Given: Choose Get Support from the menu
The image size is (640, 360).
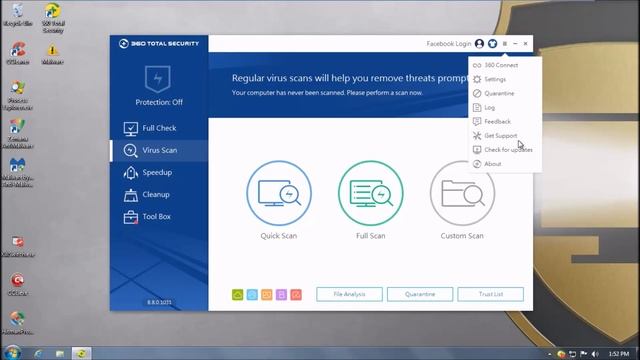Looking at the screenshot, I should [x=505, y=136].
